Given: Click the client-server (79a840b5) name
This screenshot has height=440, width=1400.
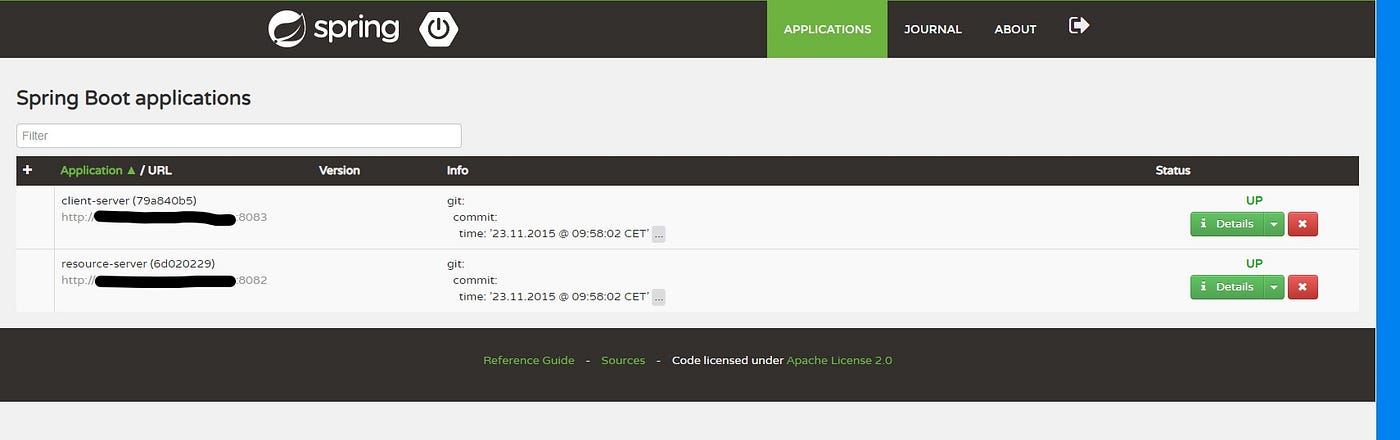Looking at the screenshot, I should click(x=129, y=200).
